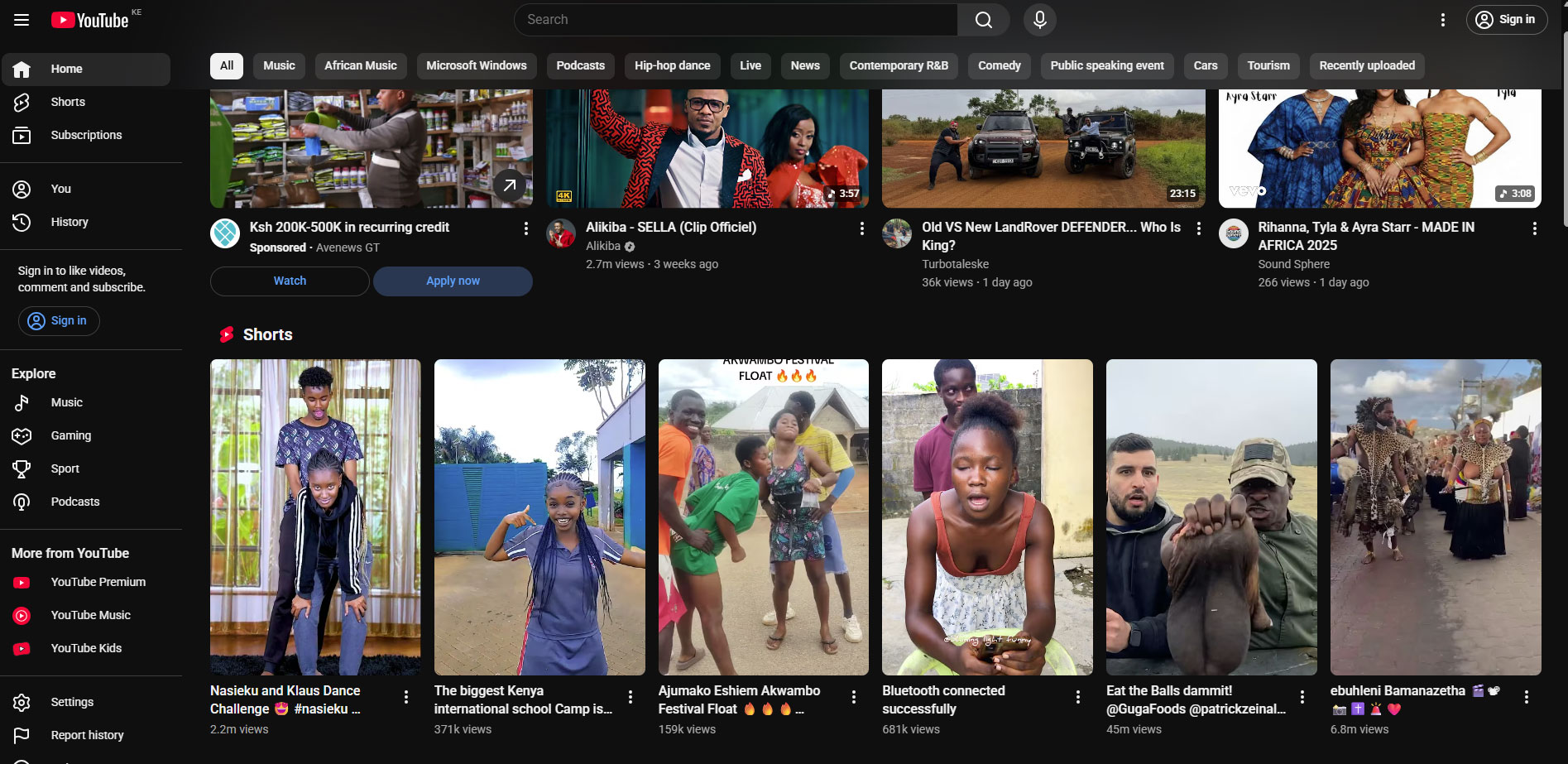The height and width of the screenshot is (764, 1568).
Task: Open YouTube Music from sidebar
Action: pos(90,615)
